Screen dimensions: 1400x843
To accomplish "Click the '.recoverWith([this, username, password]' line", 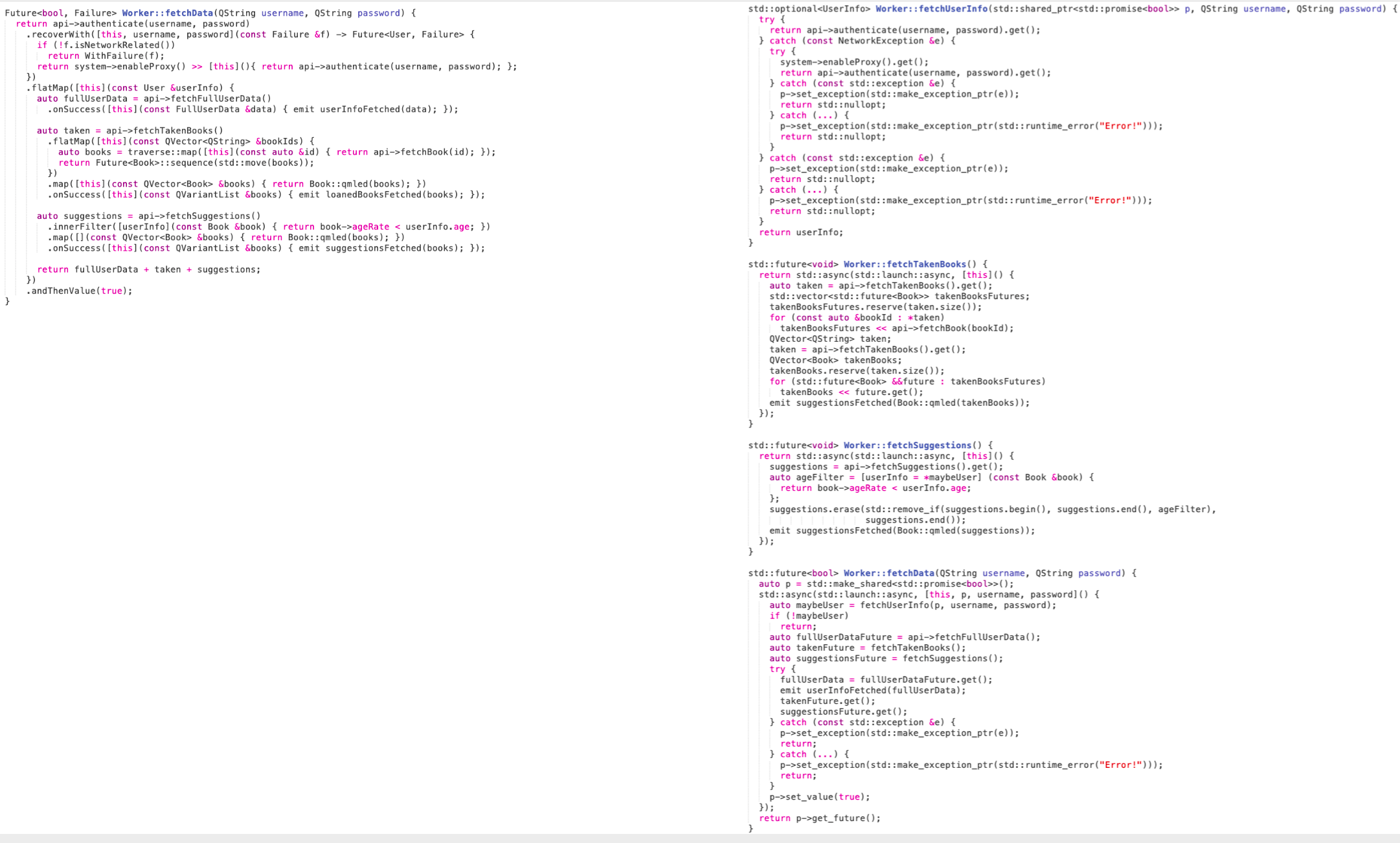I will pos(251,34).
